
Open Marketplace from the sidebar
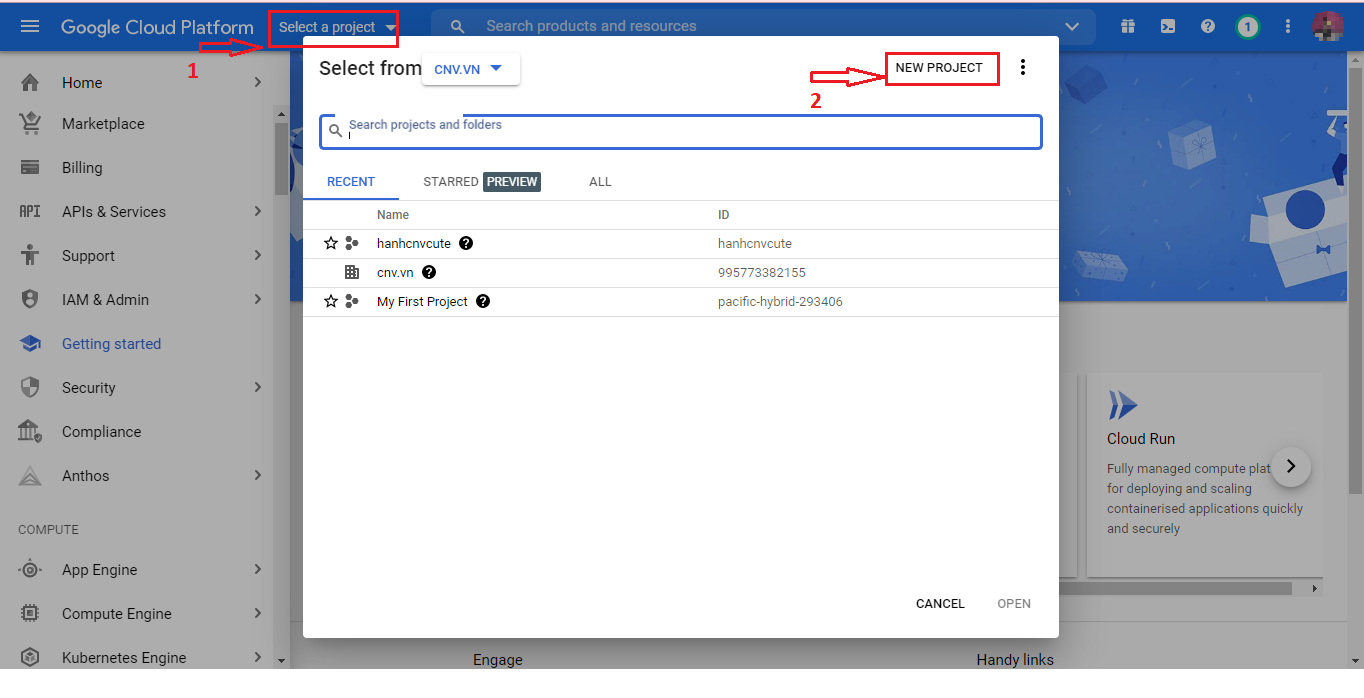[103, 124]
